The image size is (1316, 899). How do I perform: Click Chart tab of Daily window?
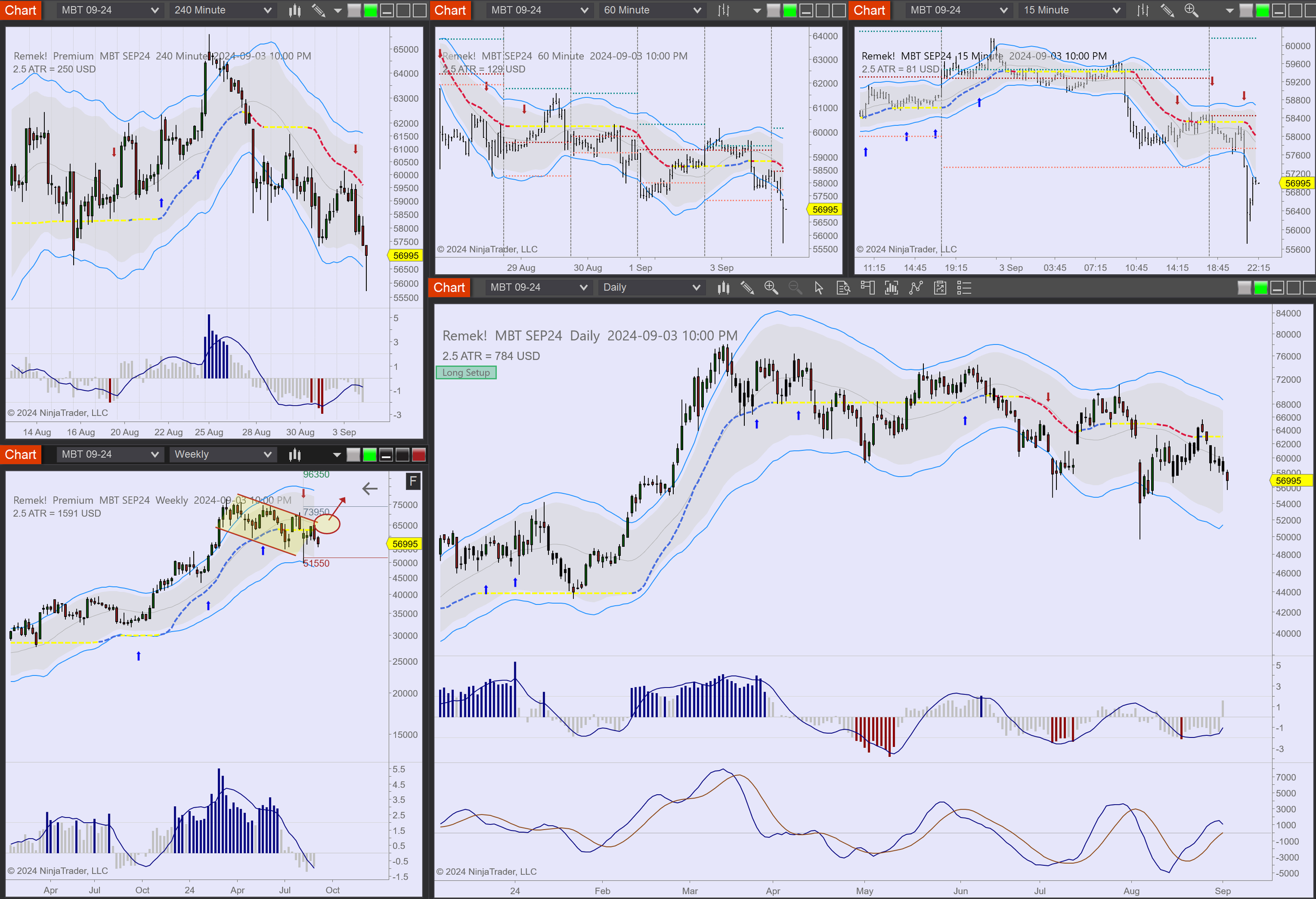coord(450,287)
